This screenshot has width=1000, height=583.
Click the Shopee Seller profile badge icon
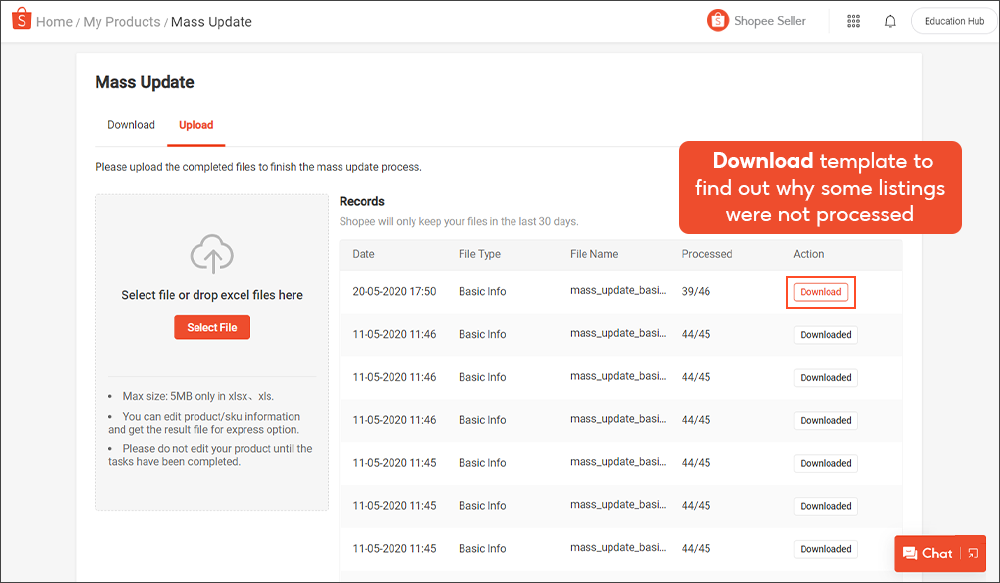point(717,20)
